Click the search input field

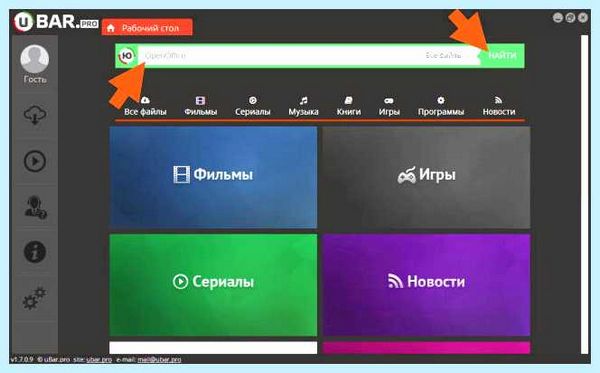click(x=279, y=56)
